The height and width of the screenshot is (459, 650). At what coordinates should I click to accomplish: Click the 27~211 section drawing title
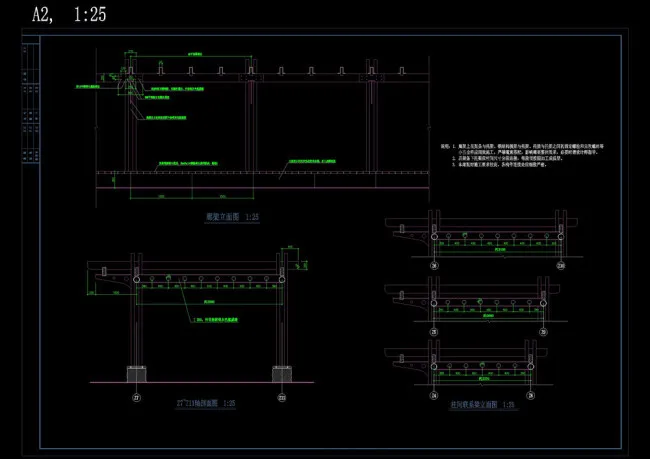tap(205, 403)
